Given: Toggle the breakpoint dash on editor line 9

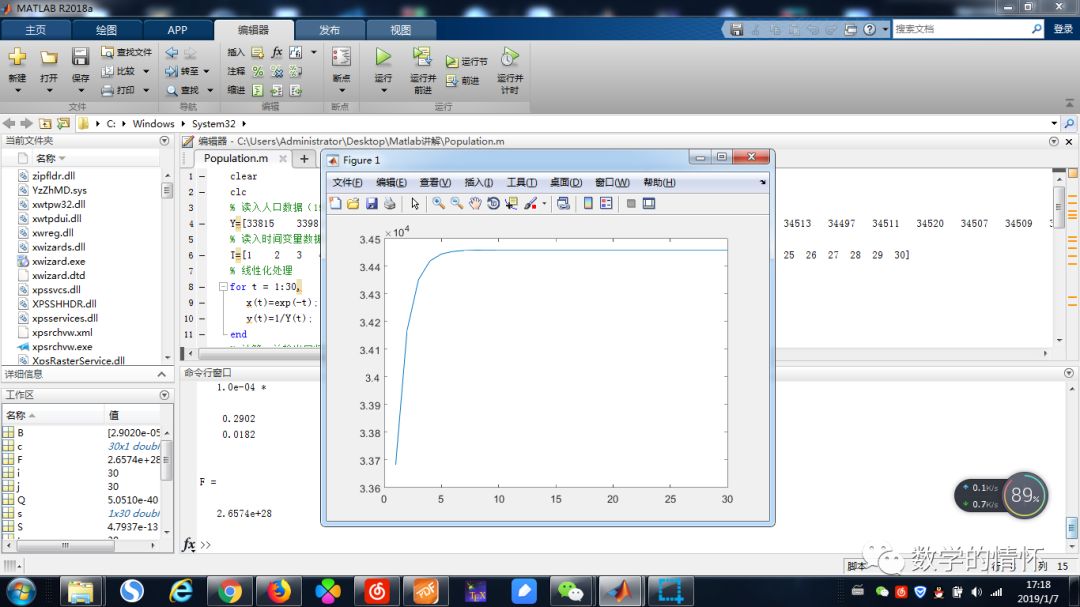Looking at the screenshot, I should (202, 302).
